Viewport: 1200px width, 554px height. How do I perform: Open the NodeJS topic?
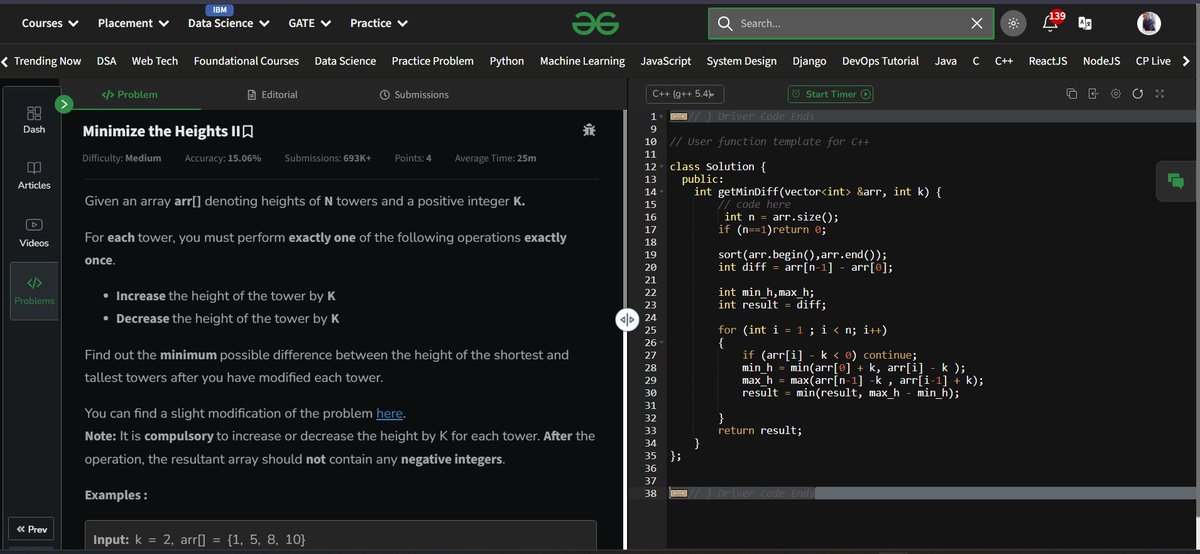coord(1102,61)
